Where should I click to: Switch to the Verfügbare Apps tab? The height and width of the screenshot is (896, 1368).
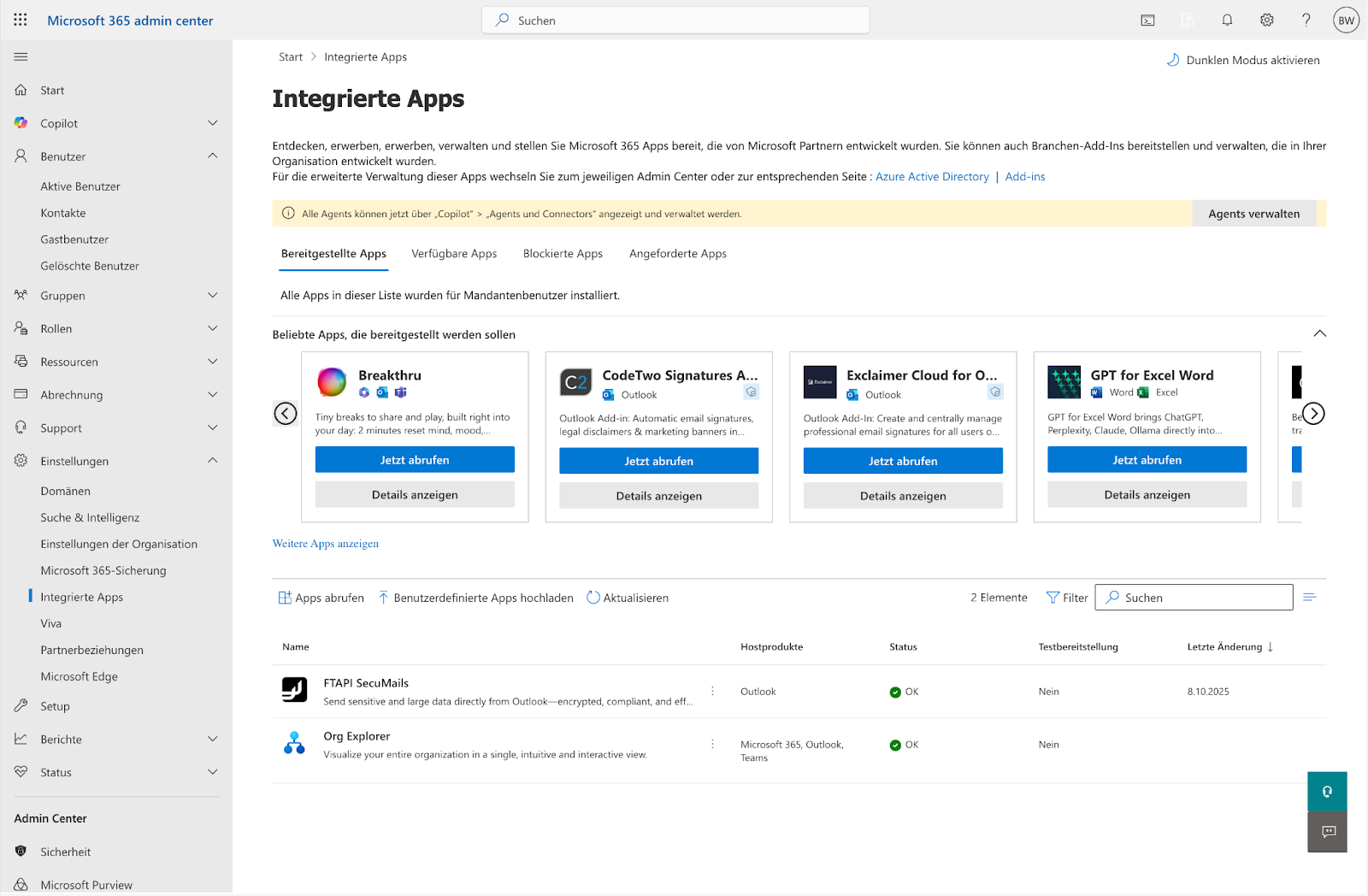point(454,253)
